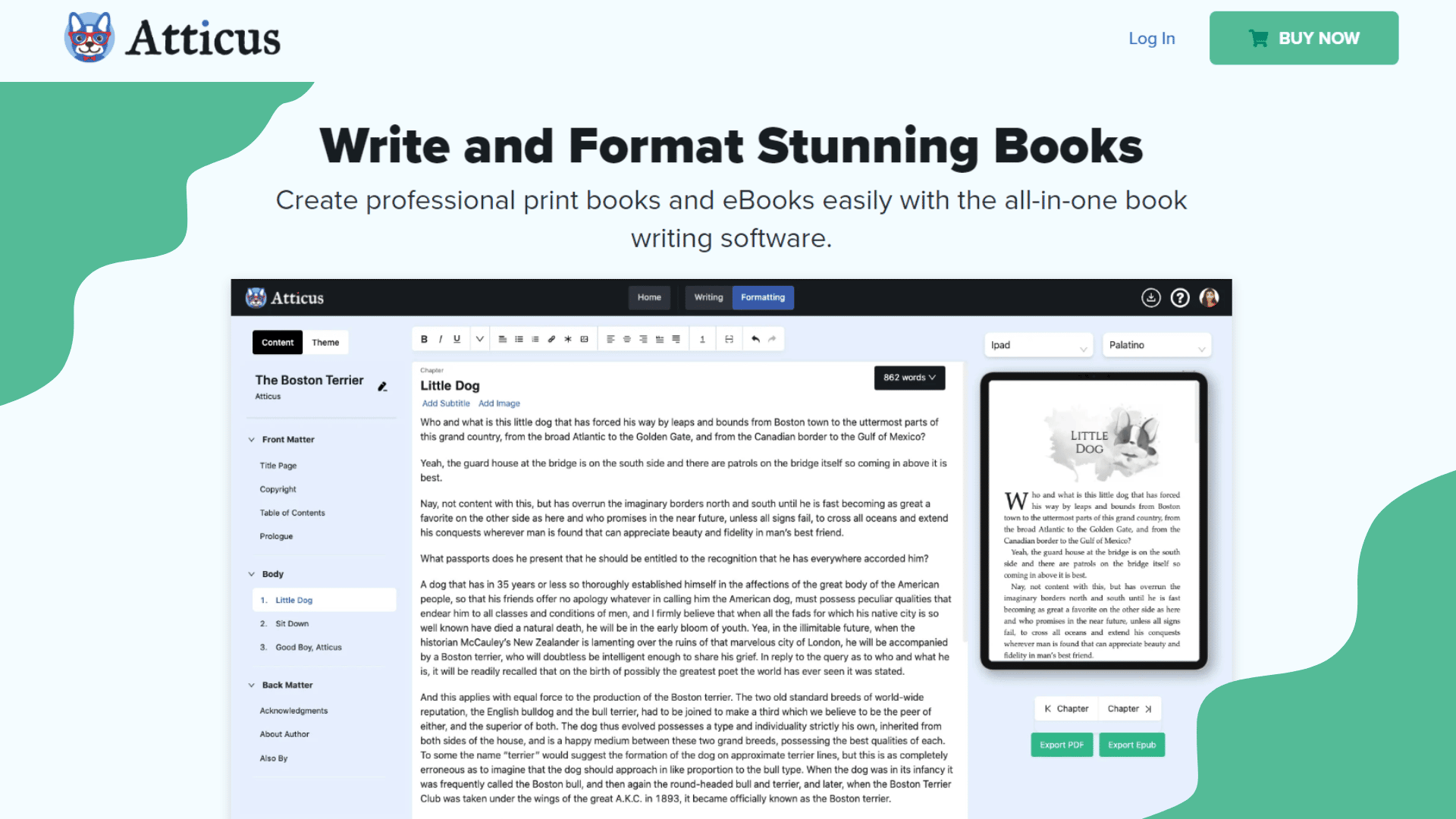
Task: Click the fifth alignment icon in the toolbar
Action: [x=676, y=339]
